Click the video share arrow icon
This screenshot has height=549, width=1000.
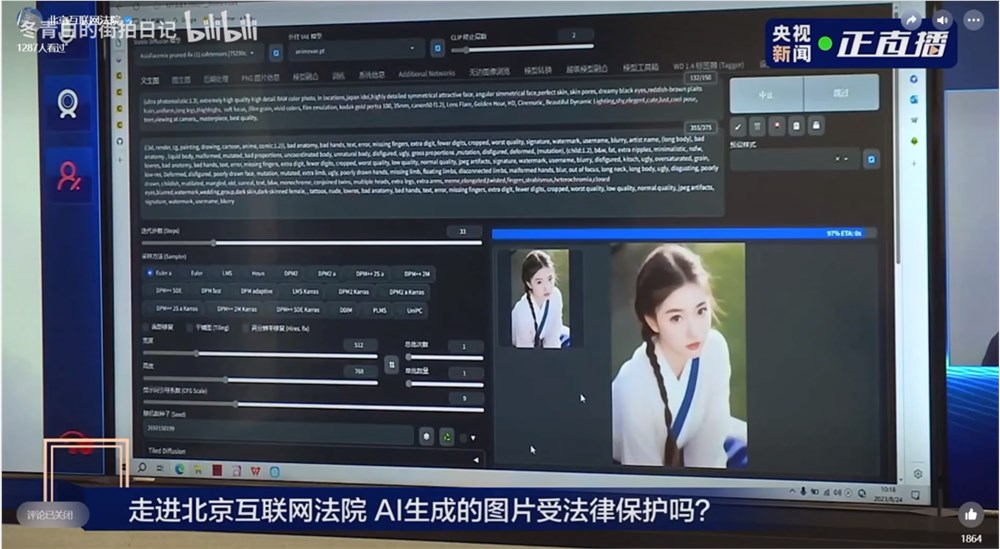click(911, 20)
